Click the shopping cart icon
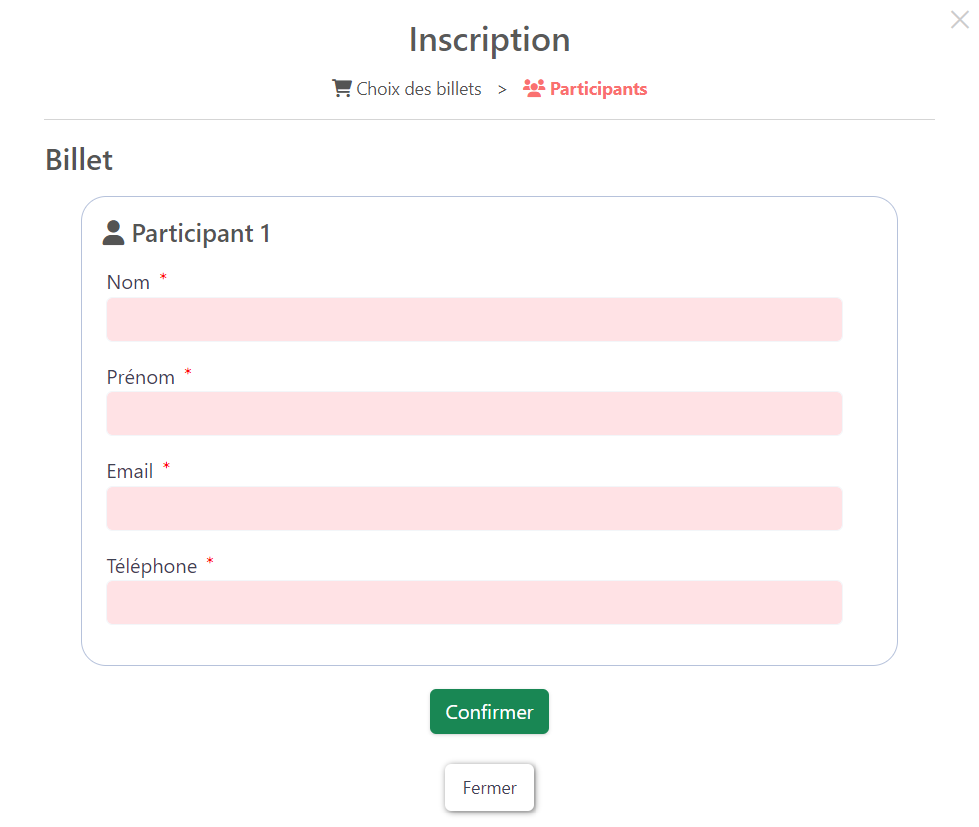 pos(342,88)
